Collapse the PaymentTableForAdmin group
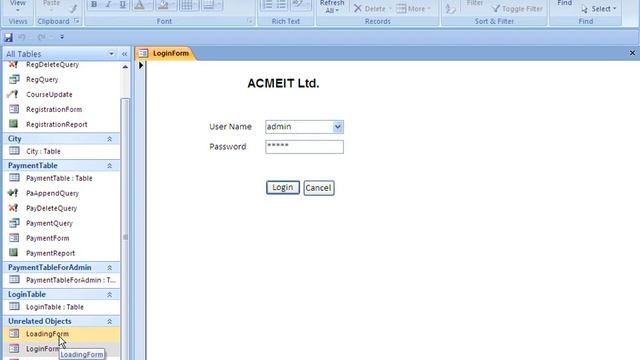Viewport: 640px width, 360px height. (109, 268)
